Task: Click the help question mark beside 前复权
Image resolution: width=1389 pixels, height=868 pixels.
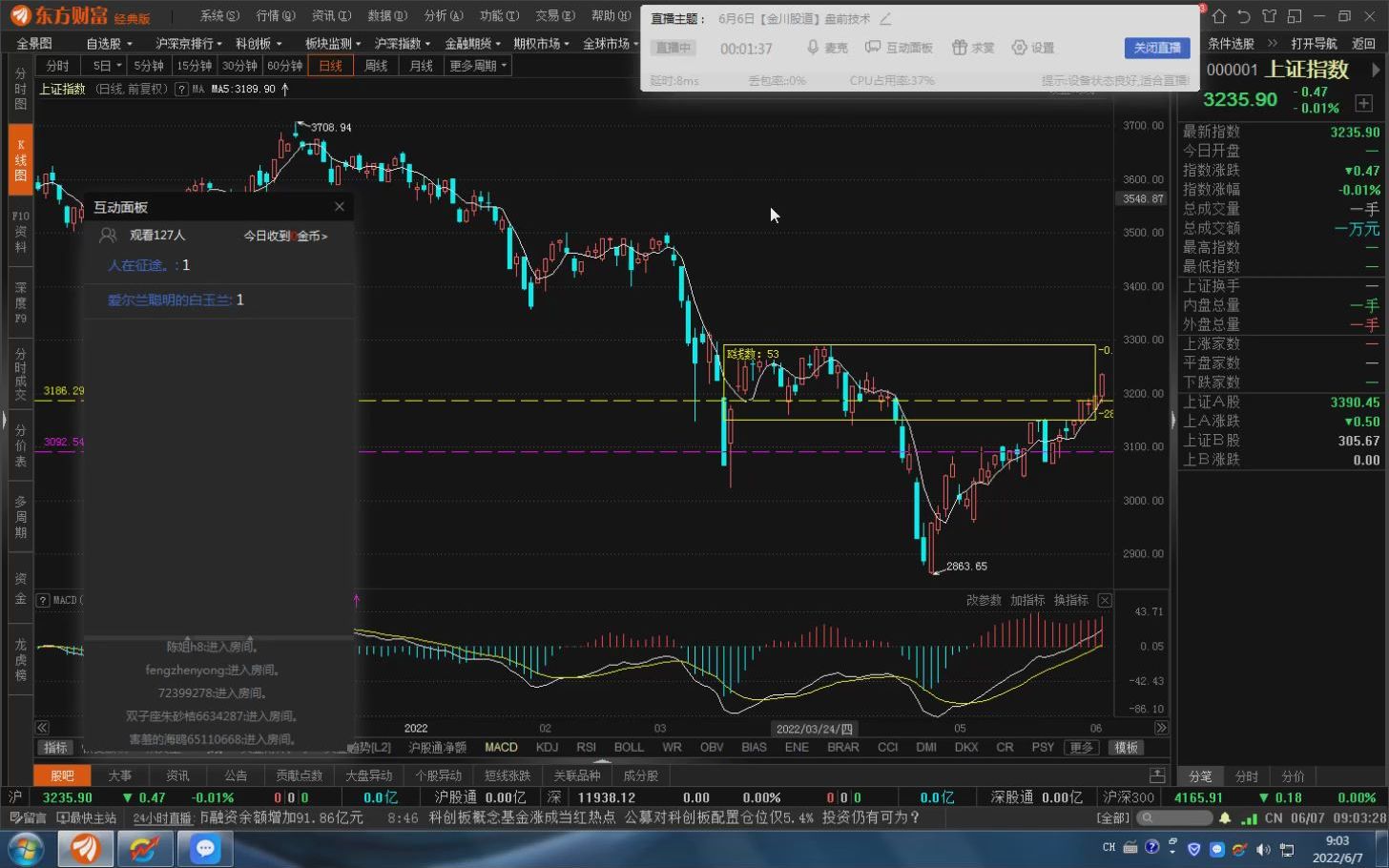Action: 181,89
